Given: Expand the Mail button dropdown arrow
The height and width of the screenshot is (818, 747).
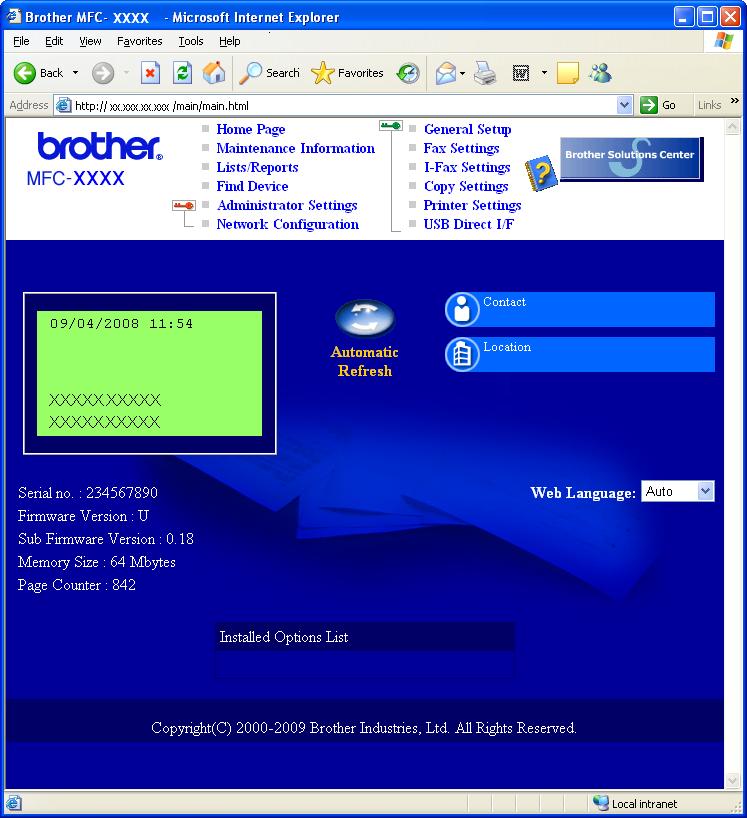Looking at the screenshot, I should [462, 73].
